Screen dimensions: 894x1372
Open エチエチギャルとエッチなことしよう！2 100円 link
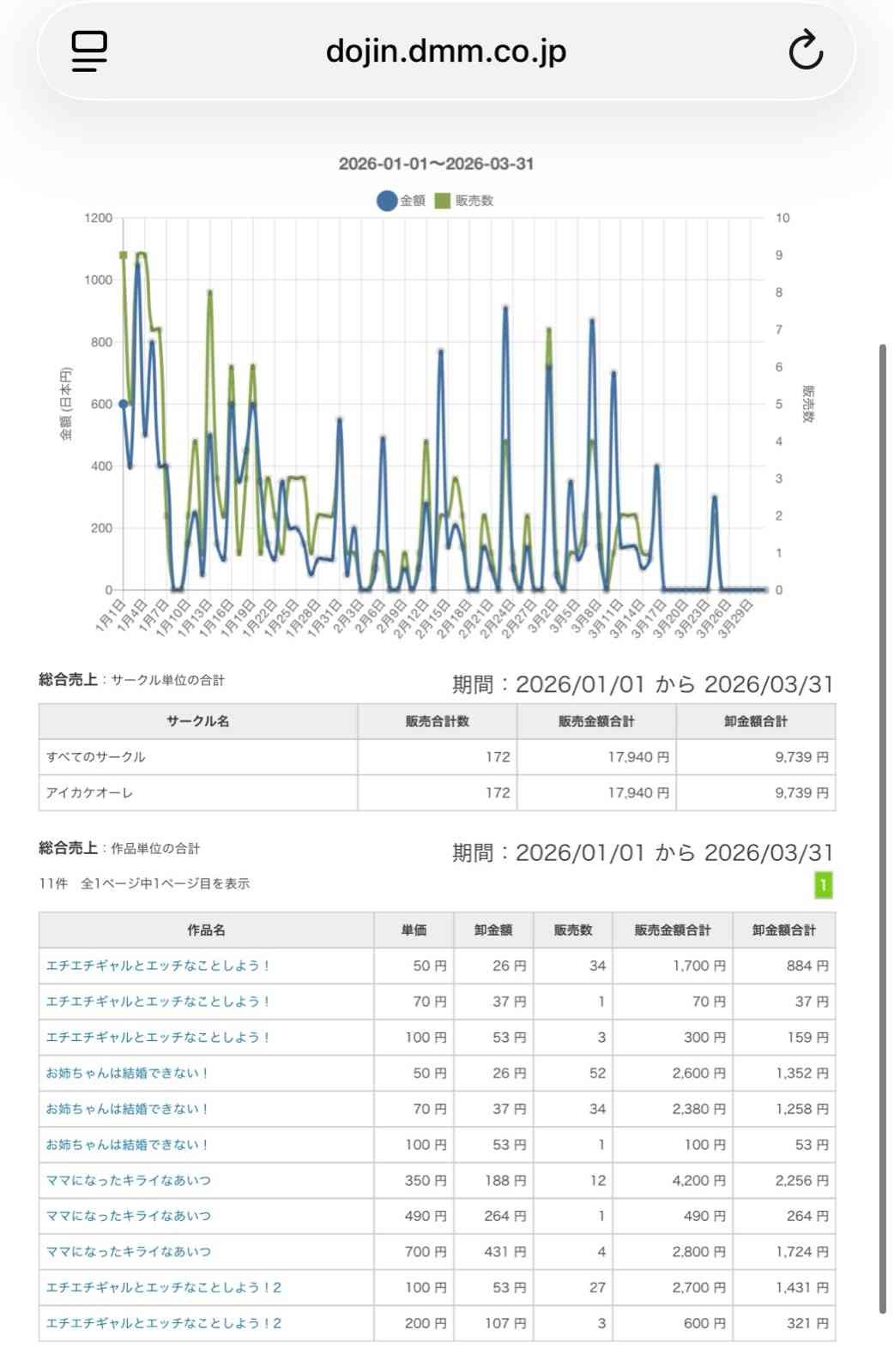(164, 1288)
